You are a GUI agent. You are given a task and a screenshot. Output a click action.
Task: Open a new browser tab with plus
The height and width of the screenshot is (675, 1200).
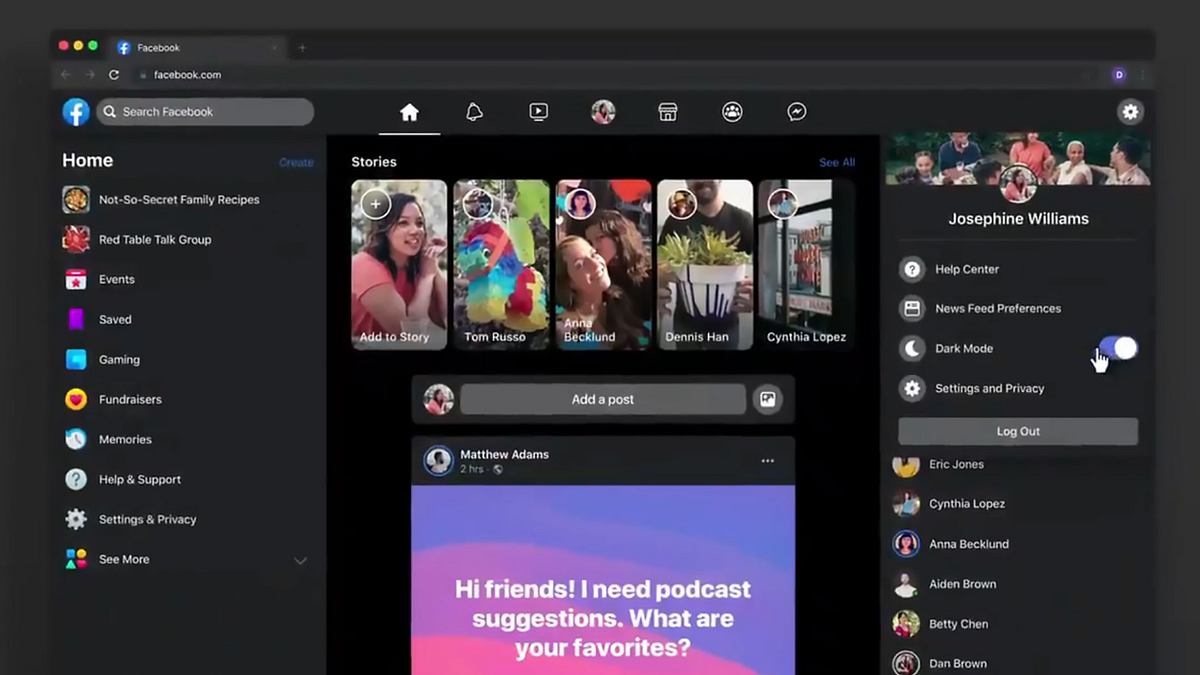pos(302,47)
